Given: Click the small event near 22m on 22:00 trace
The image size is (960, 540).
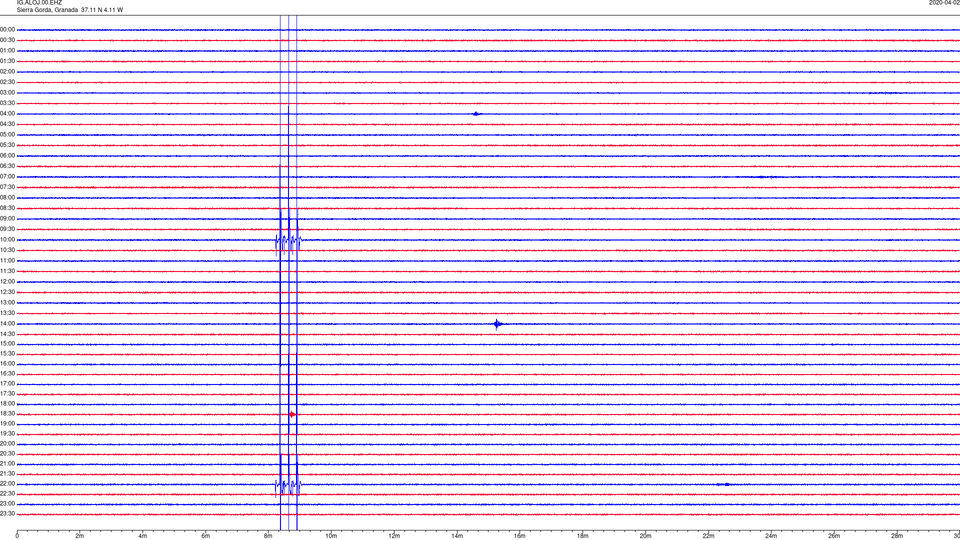Looking at the screenshot, I should pyautogui.click(x=724, y=484).
